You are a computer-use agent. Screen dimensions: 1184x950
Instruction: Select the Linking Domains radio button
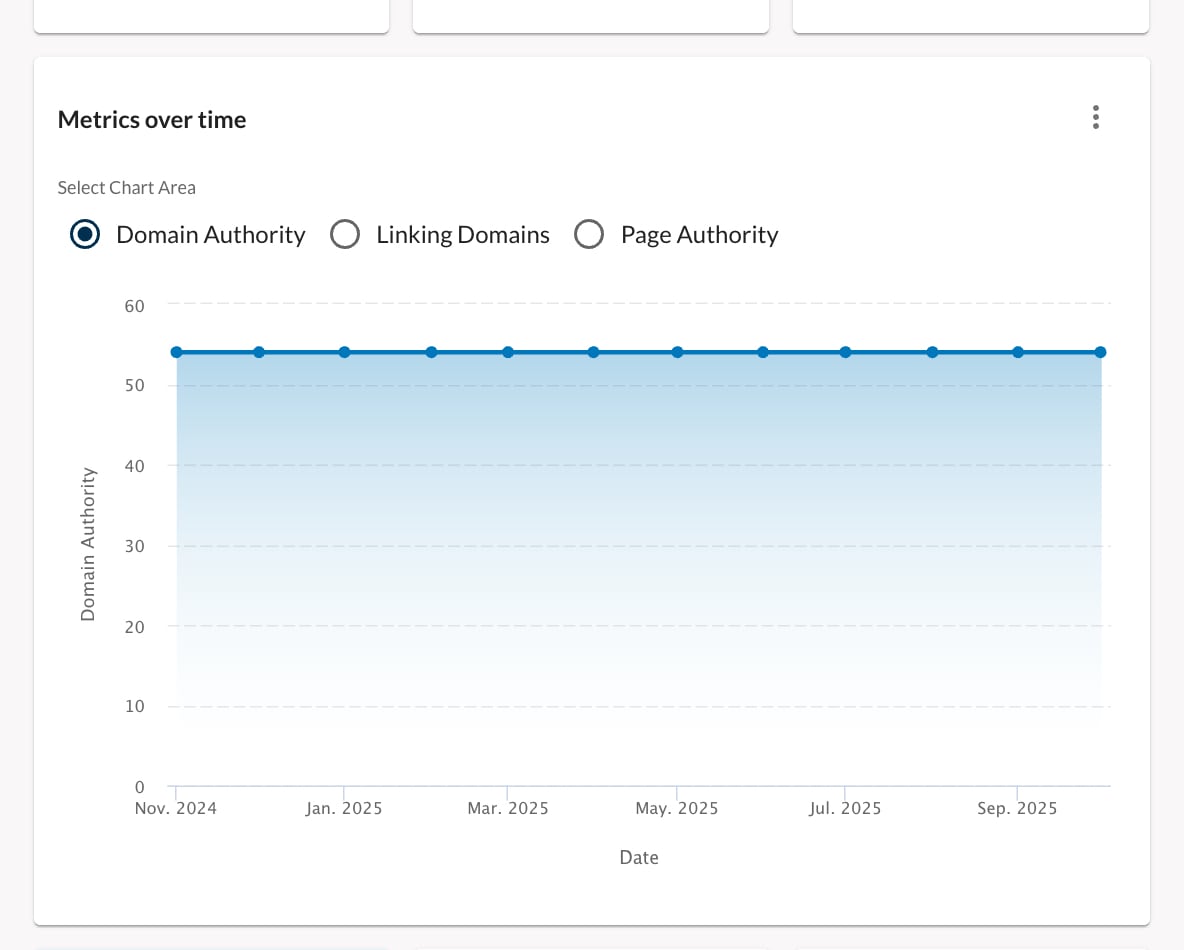pos(345,234)
